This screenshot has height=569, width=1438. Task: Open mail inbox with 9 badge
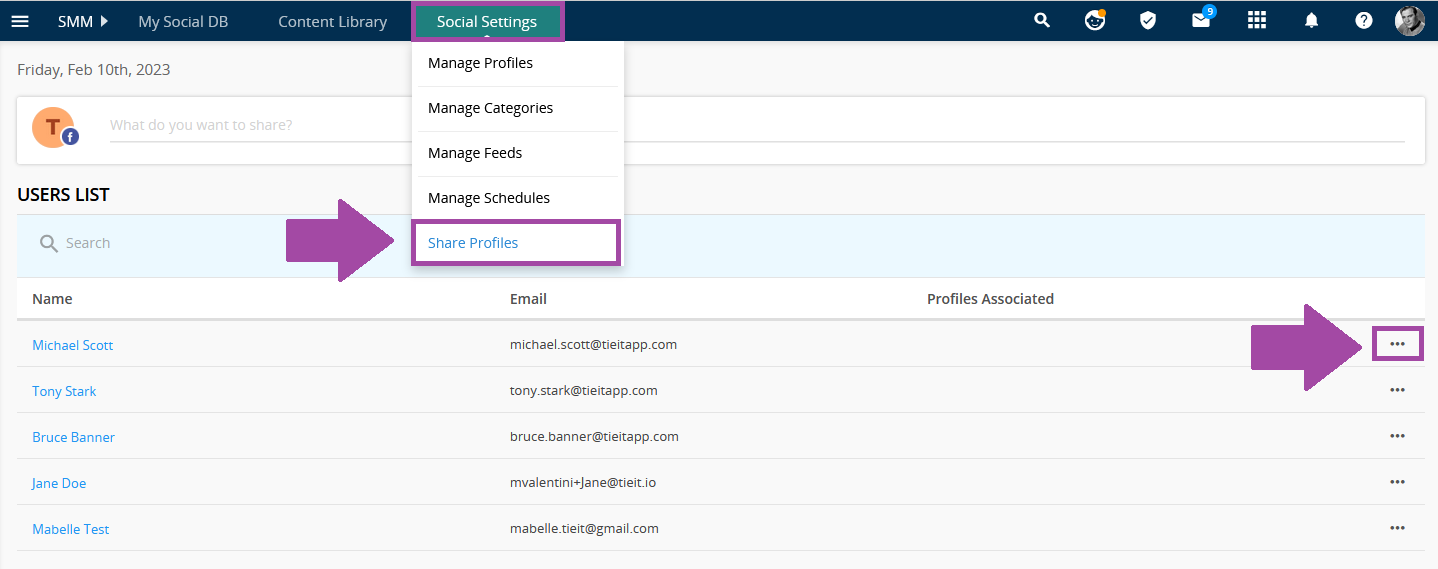pyautogui.click(x=1202, y=19)
